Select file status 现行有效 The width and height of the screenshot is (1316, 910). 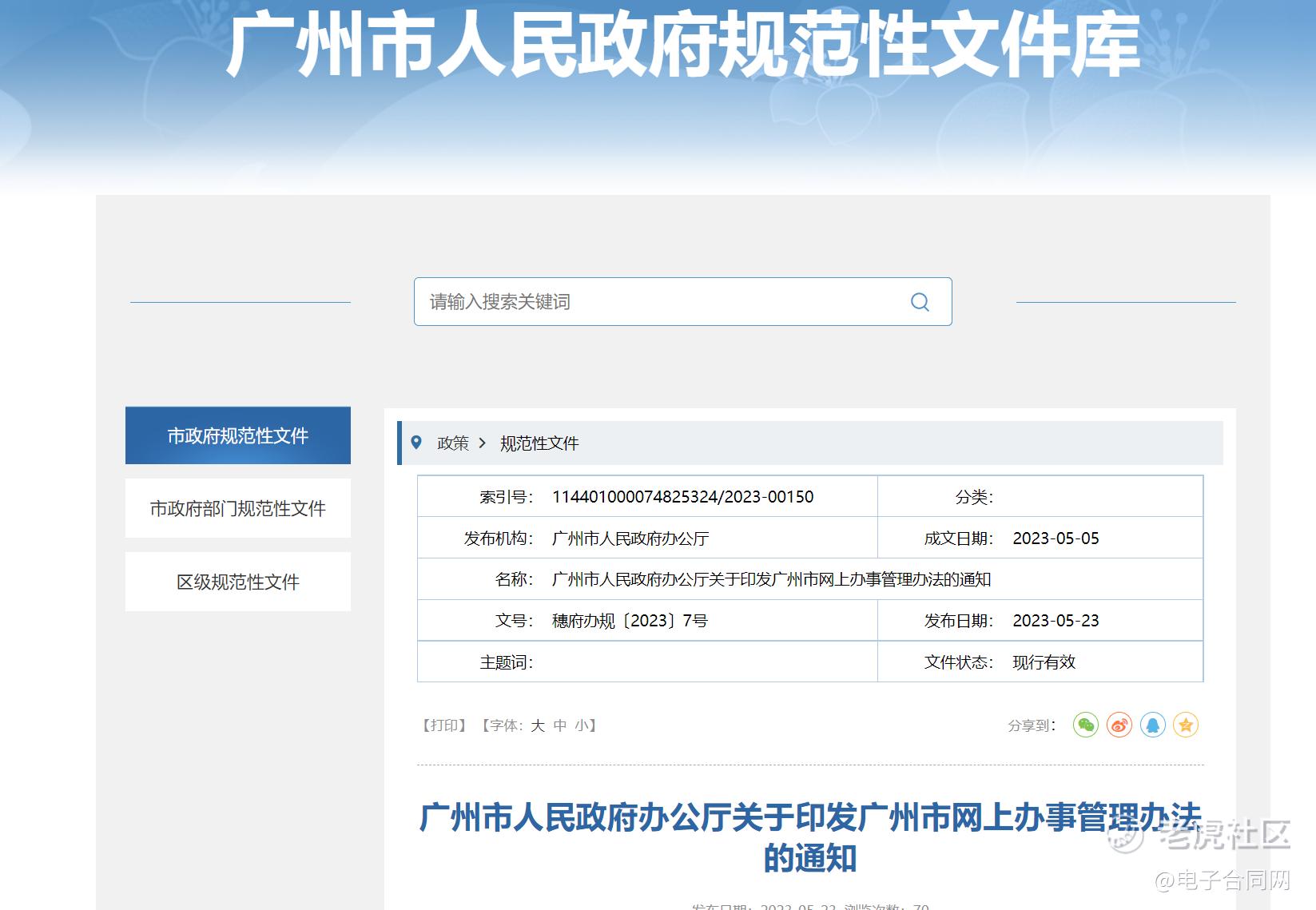1044,662
